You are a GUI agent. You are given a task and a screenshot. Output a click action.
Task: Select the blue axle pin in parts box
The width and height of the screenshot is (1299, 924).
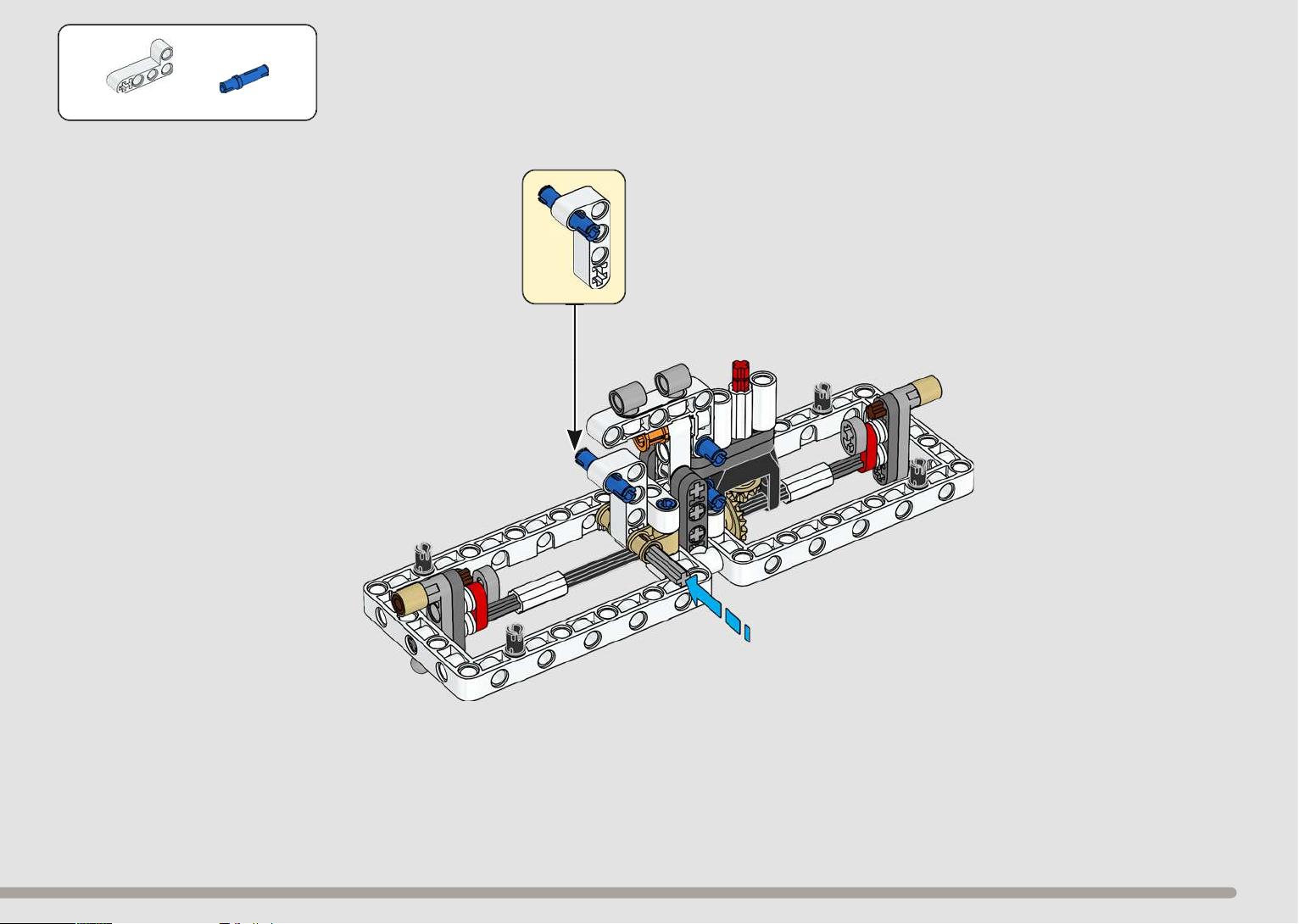[244, 79]
